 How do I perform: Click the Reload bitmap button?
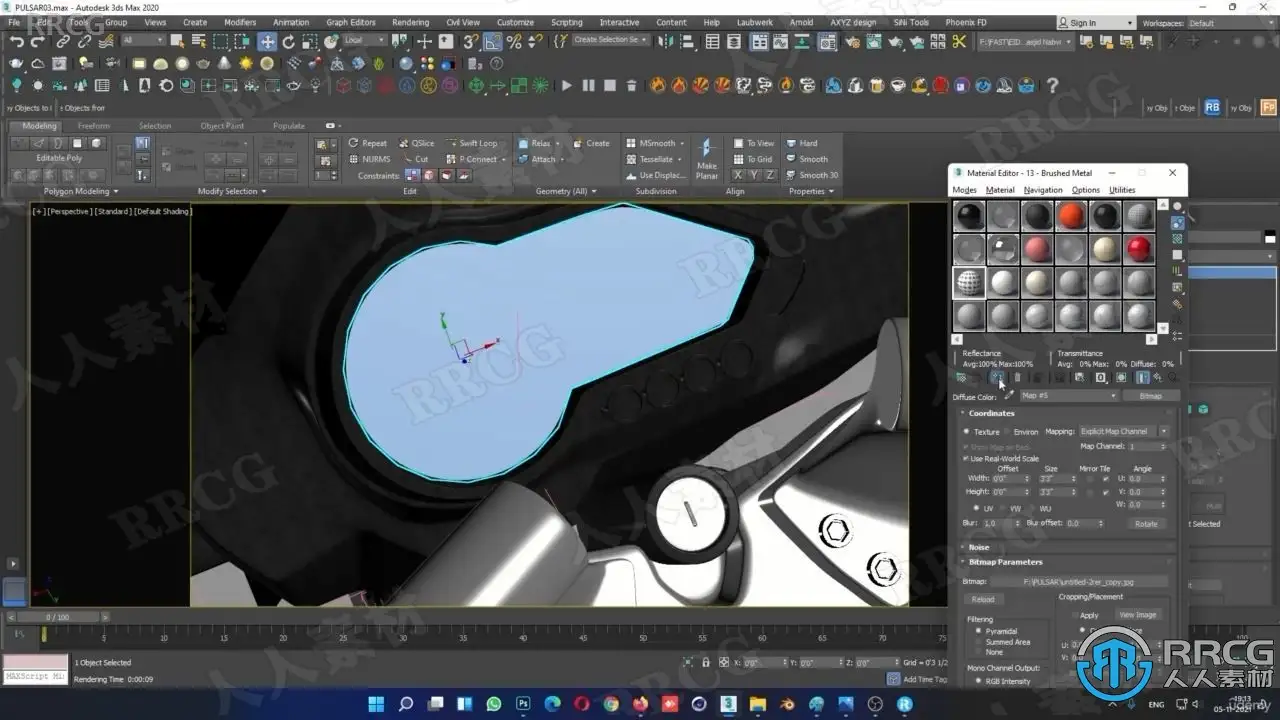click(x=983, y=599)
